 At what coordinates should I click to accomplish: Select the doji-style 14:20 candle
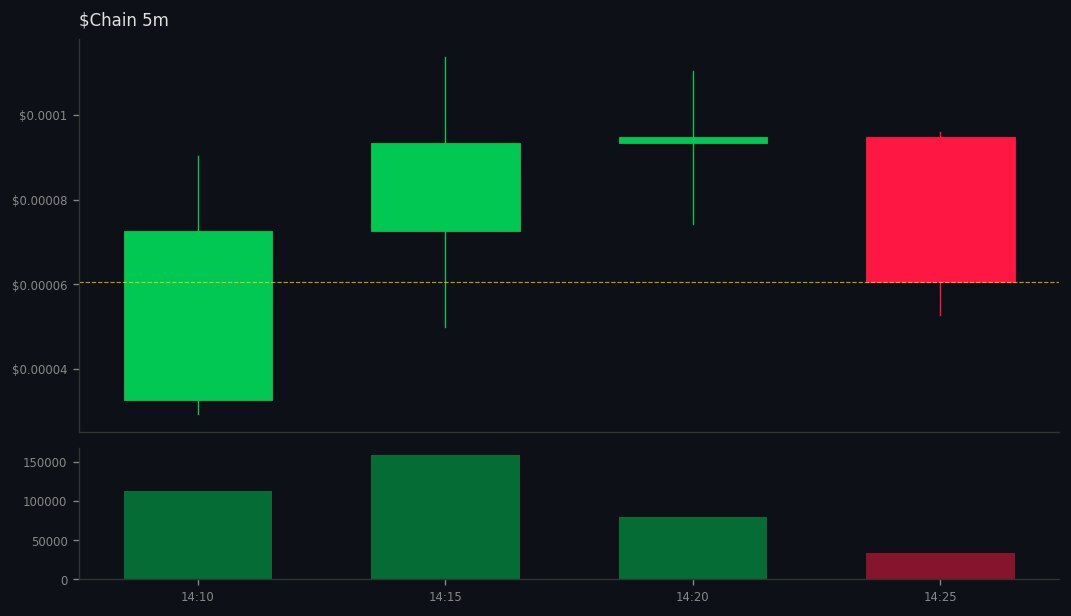tap(692, 140)
